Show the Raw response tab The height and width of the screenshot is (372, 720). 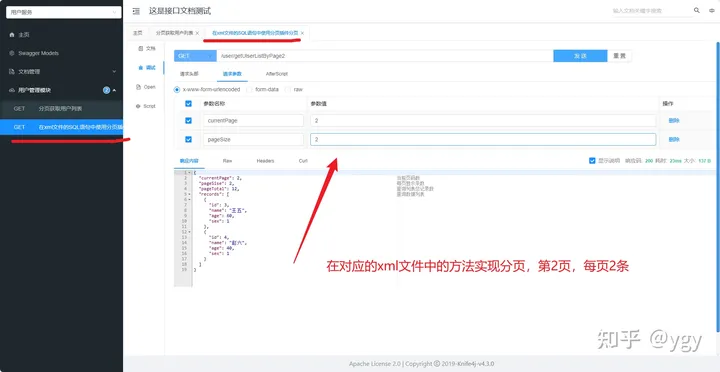227,161
